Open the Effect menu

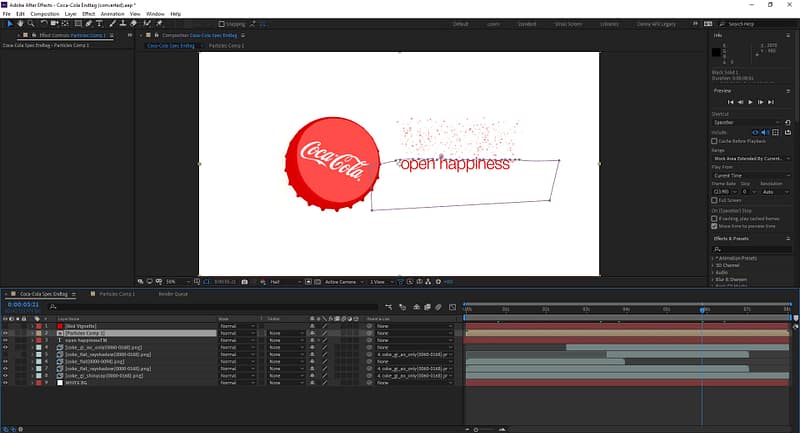tap(89, 14)
